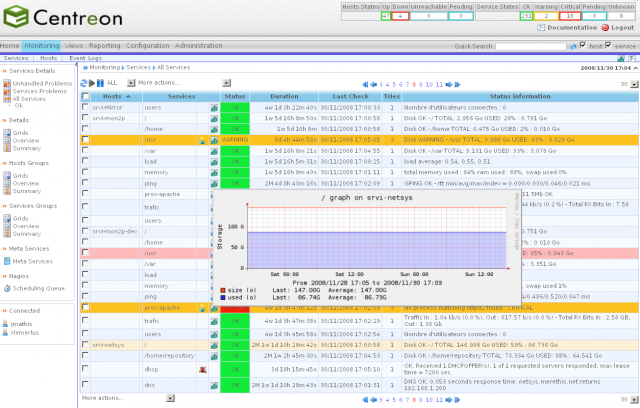Check the select-all checkbox in the table header
640x408 pixels.
tap(86, 96)
